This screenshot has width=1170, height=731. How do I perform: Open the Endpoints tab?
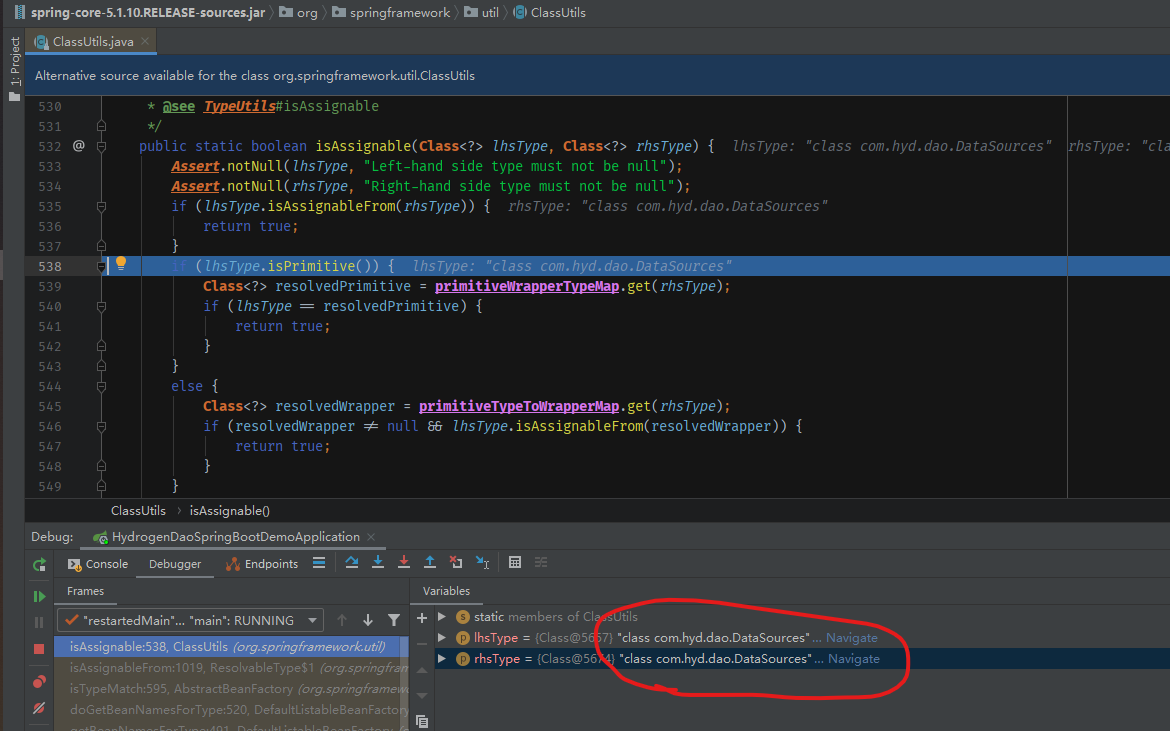(262, 564)
